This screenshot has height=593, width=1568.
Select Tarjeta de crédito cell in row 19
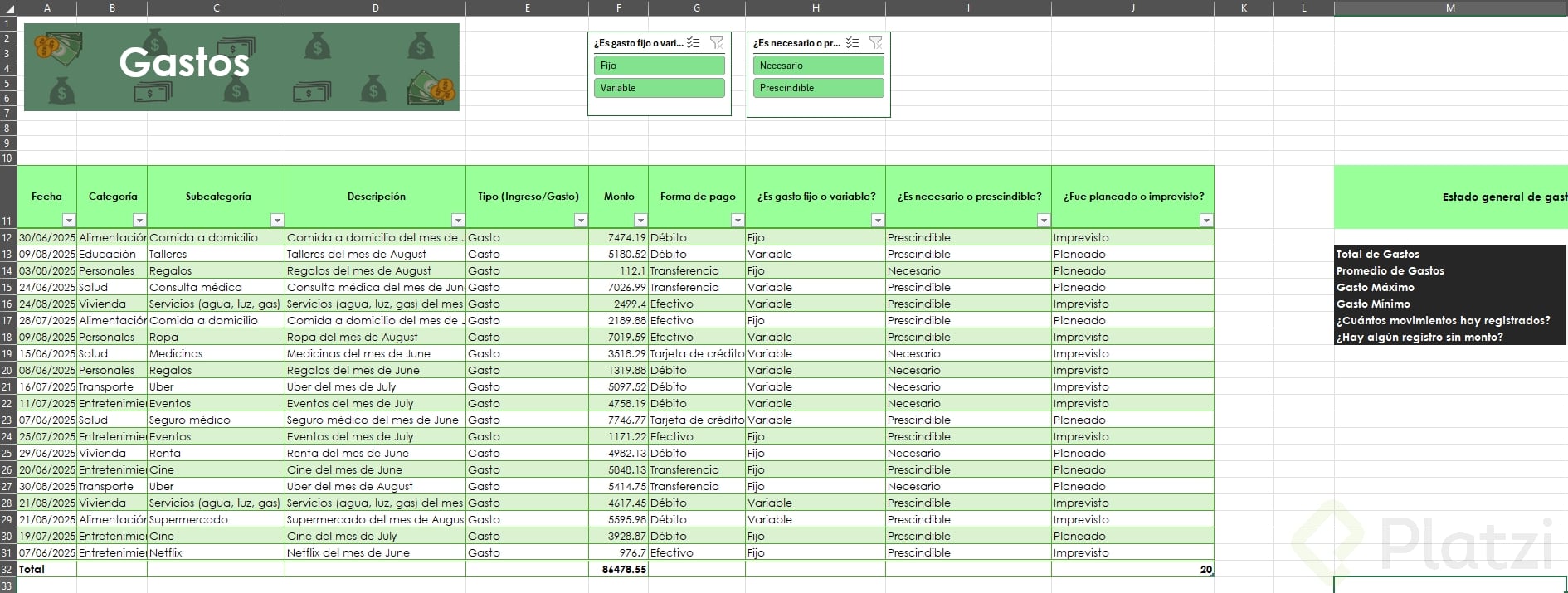click(697, 353)
